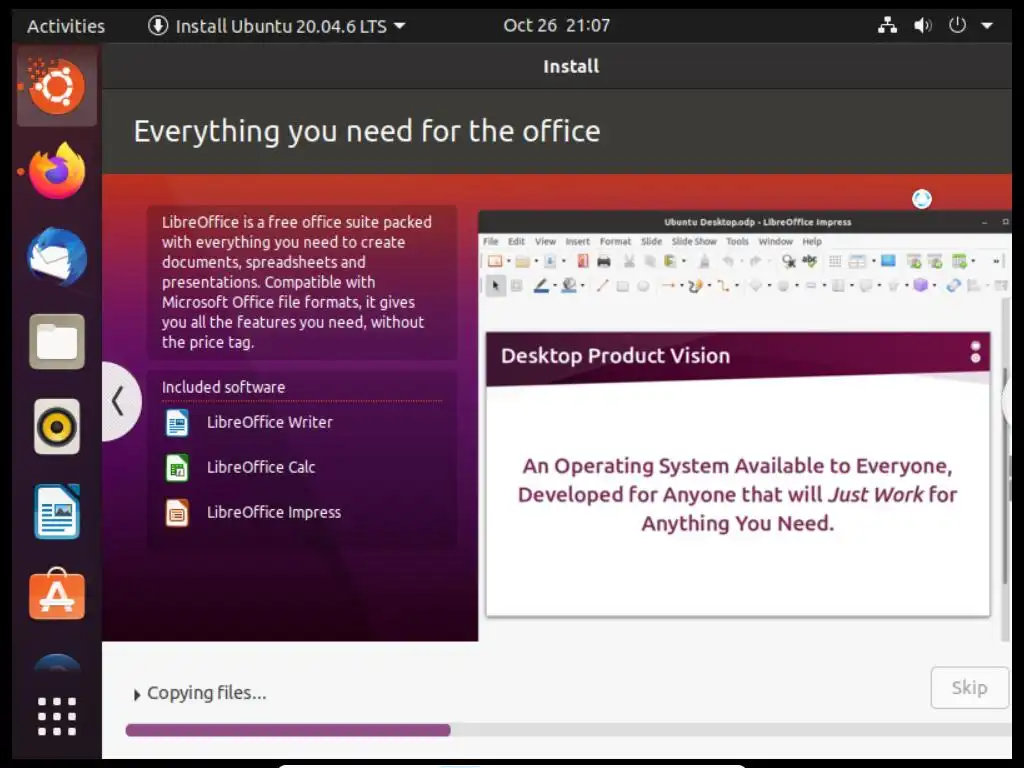Click the network status icon
Viewport: 1024px width, 768px height.
click(887, 25)
